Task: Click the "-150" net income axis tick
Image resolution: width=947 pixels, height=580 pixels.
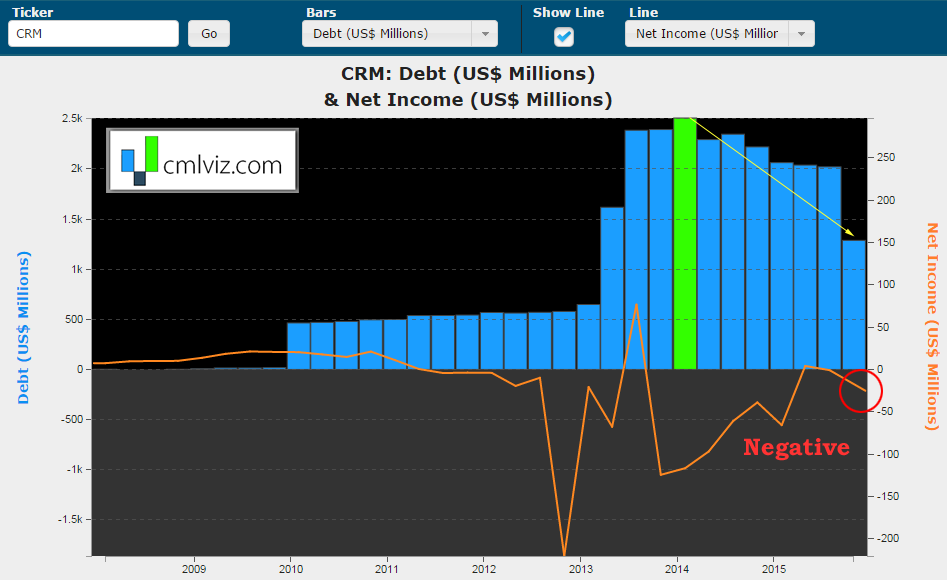Action: [x=887, y=497]
